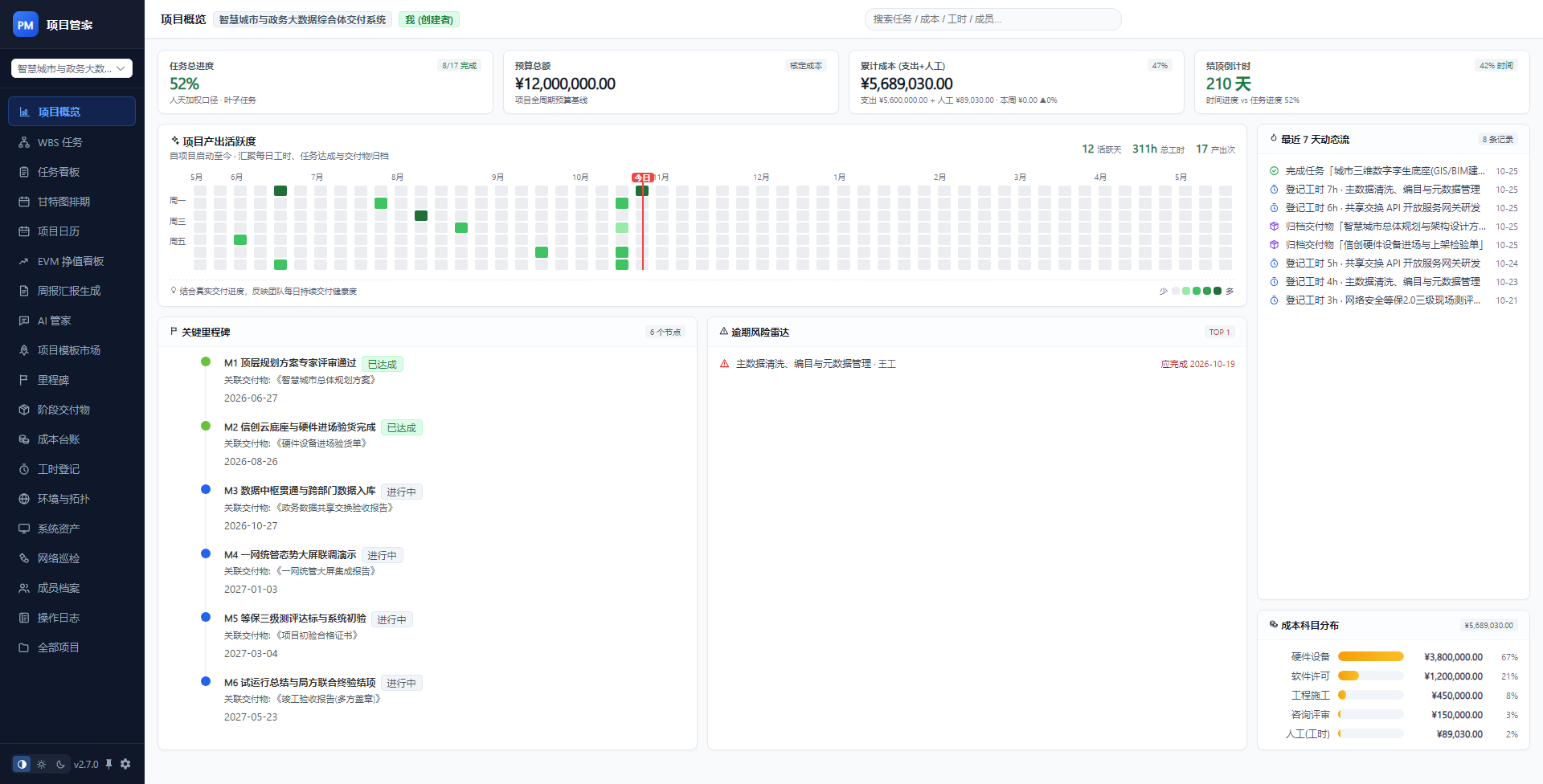The height and width of the screenshot is (784, 1543).
Task: Focus the task and cost search field
Action: tap(993, 19)
